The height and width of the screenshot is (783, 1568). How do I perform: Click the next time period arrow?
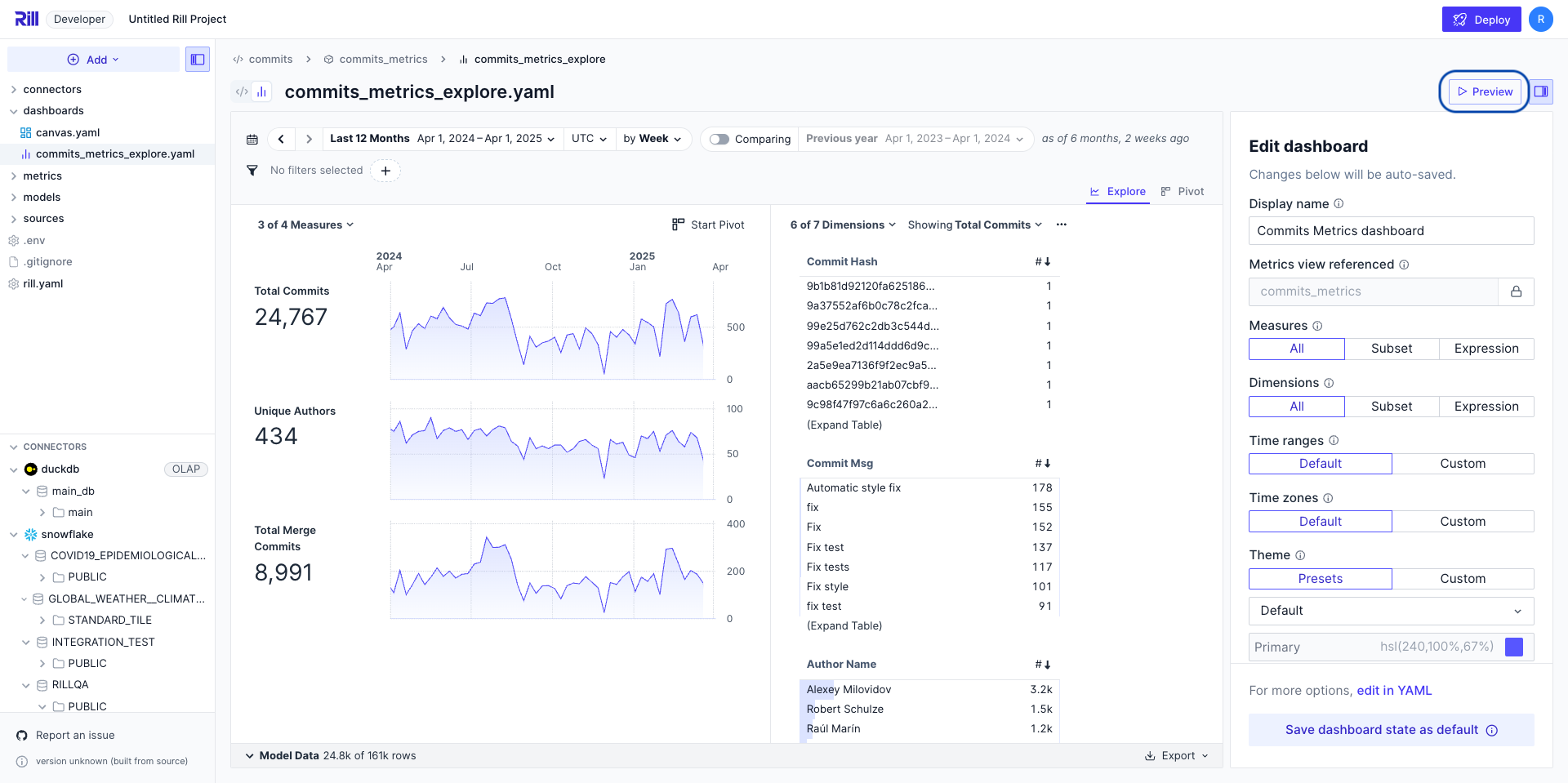coord(309,139)
